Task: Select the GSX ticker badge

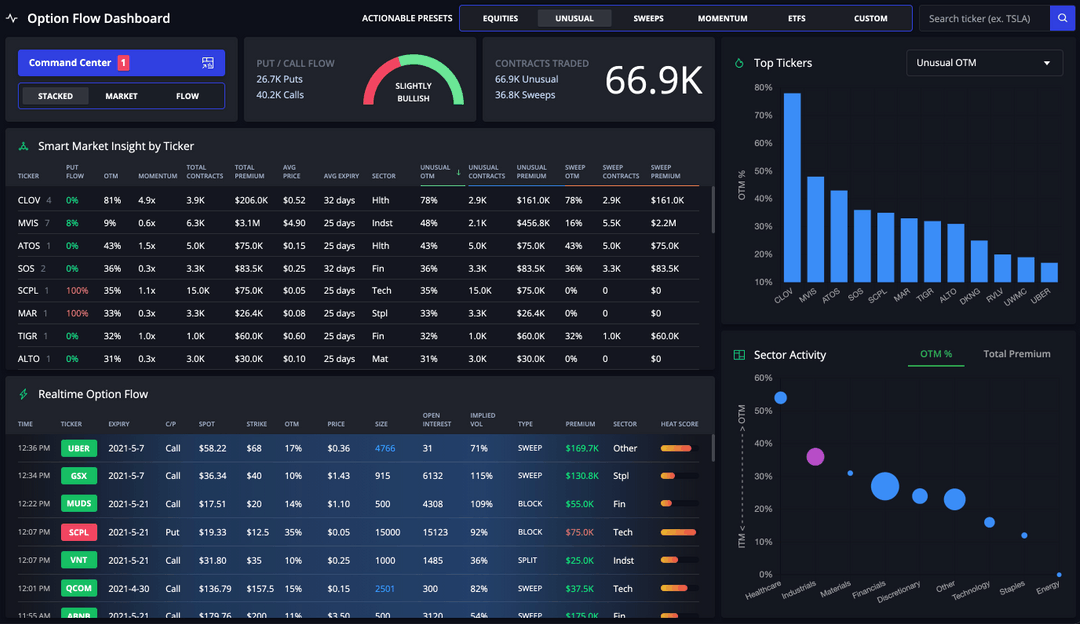Action: click(79, 476)
